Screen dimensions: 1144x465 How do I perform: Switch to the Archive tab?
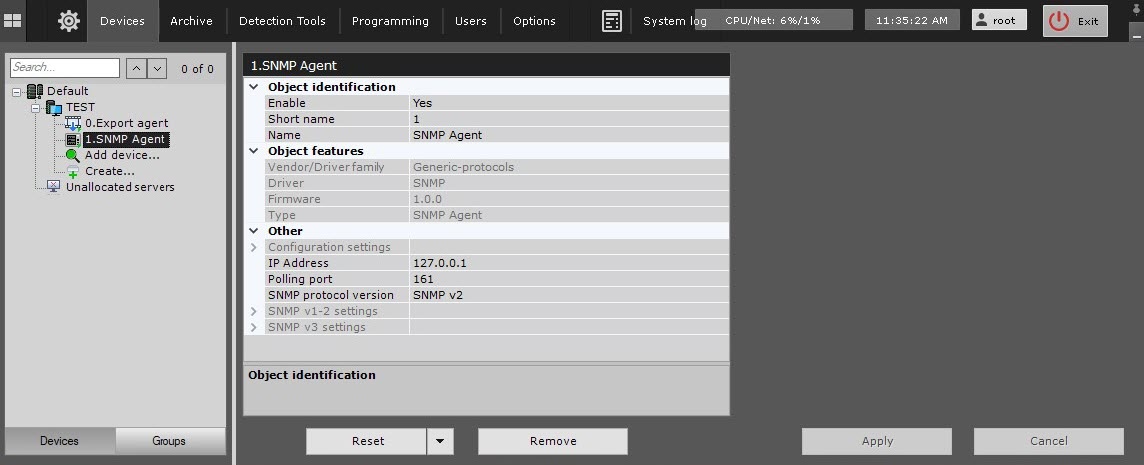pyautogui.click(x=191, y=21)
